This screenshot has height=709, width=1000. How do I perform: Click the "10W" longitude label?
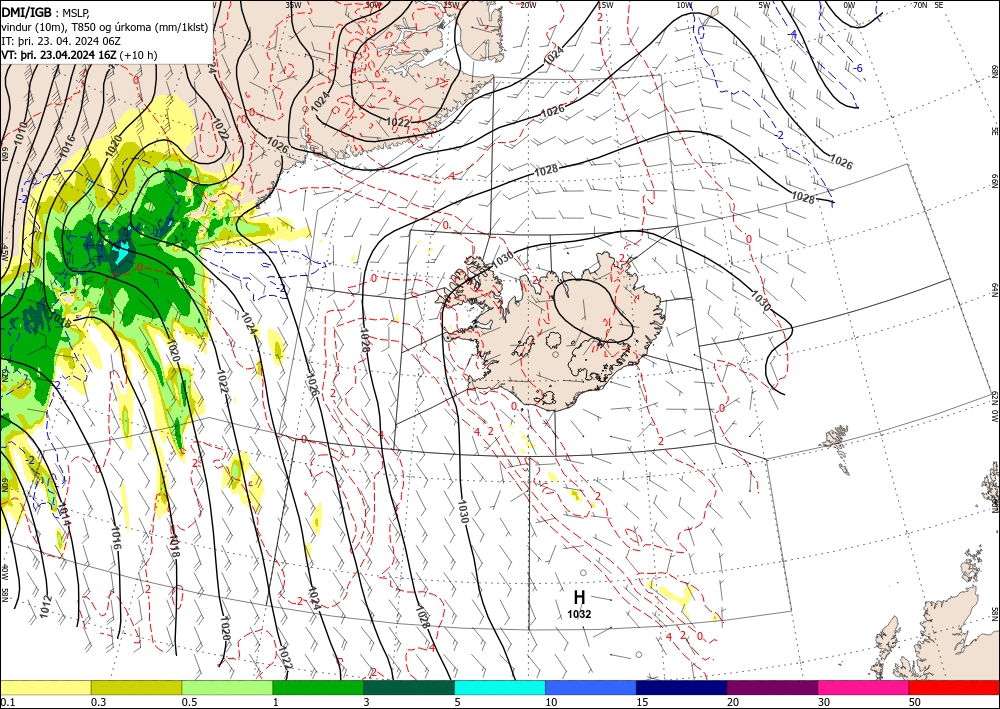click(x=684, y=5)
